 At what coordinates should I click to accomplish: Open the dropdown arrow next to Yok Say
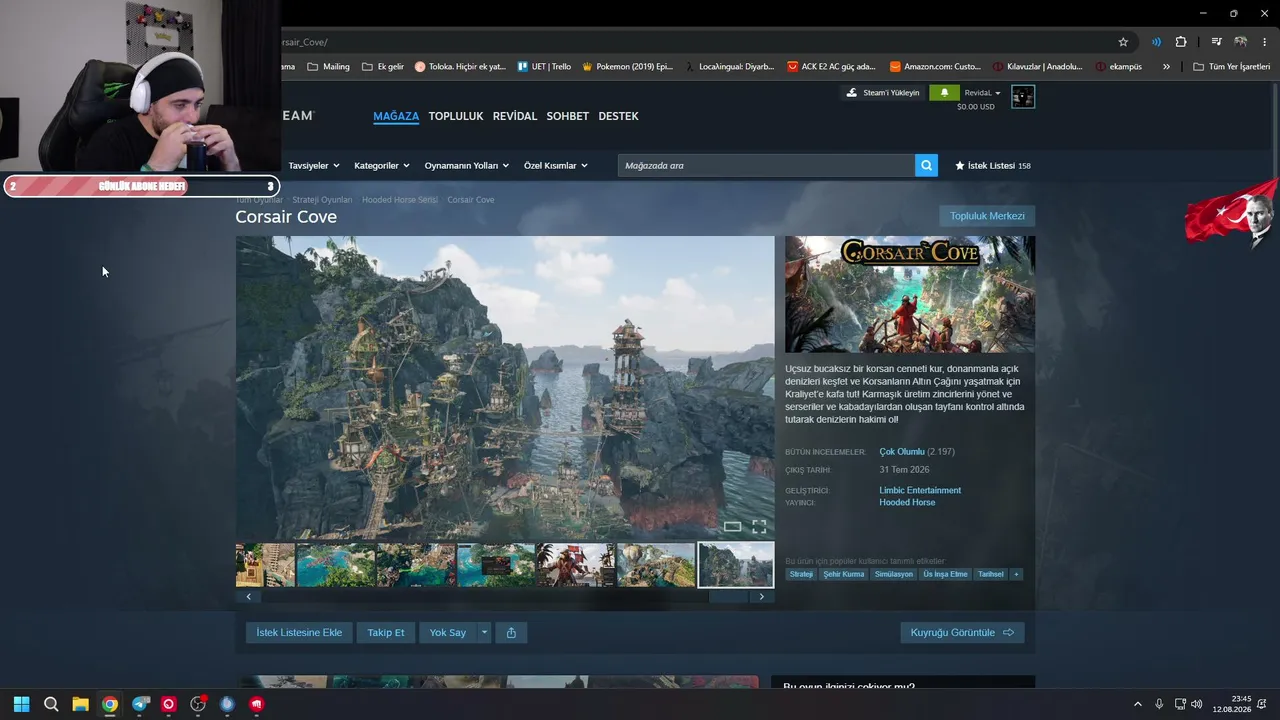tap(484, 632)
